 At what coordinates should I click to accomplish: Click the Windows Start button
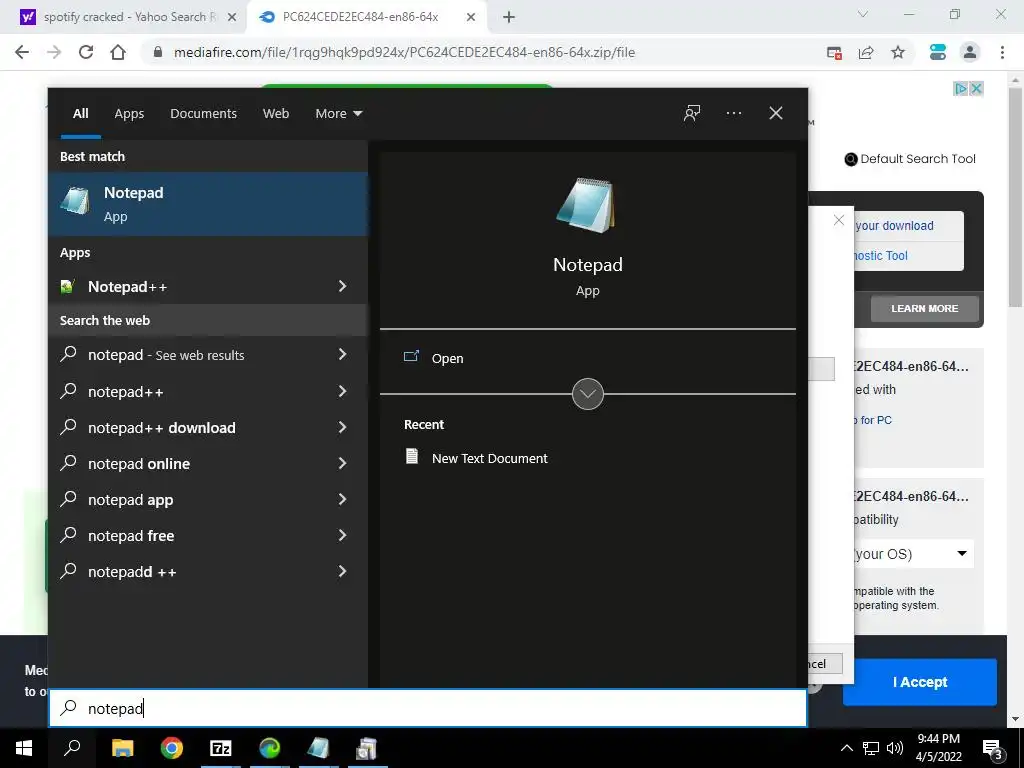24,748
